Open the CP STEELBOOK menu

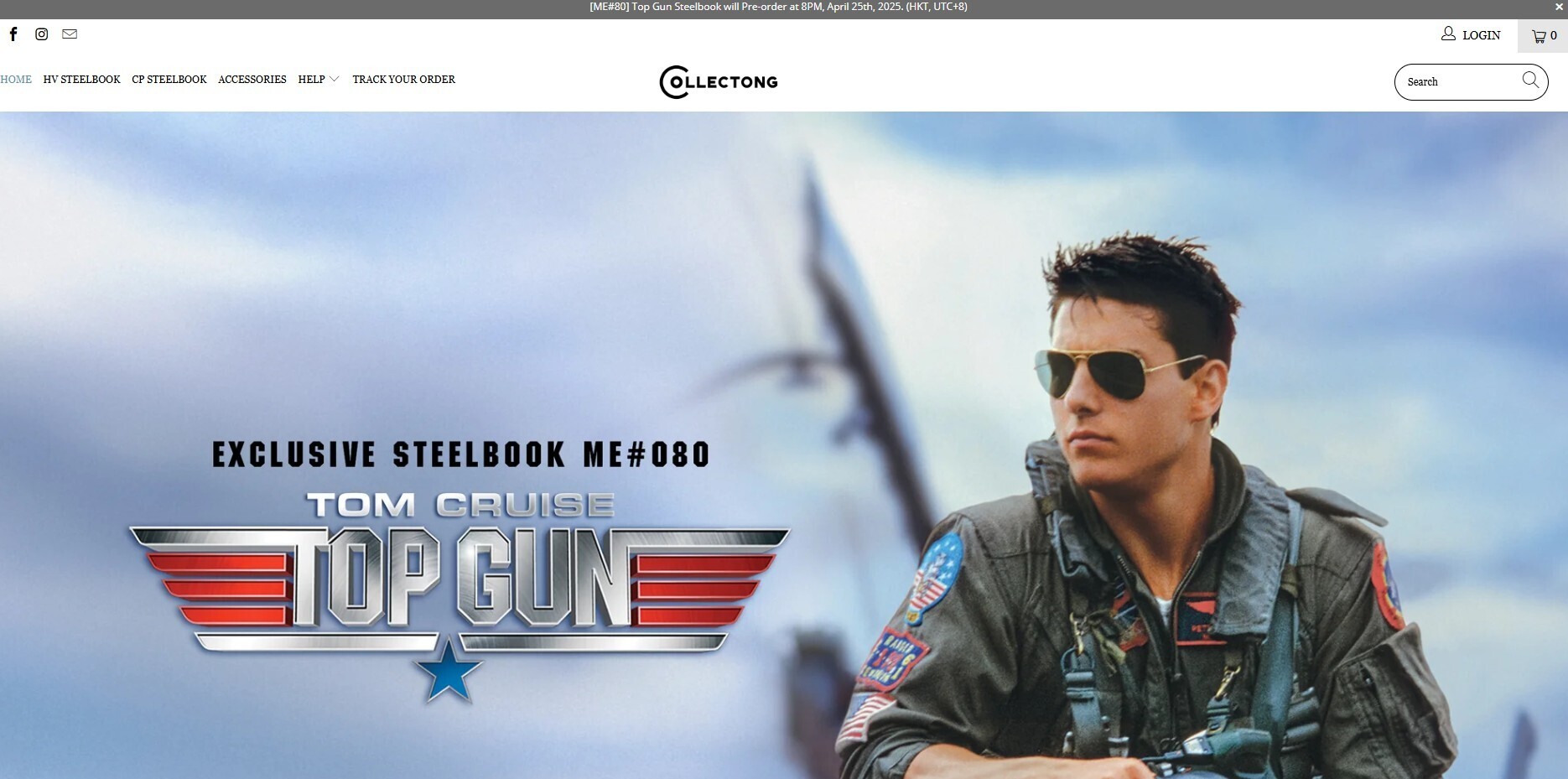pyautogui.click(x=169, y=80)
